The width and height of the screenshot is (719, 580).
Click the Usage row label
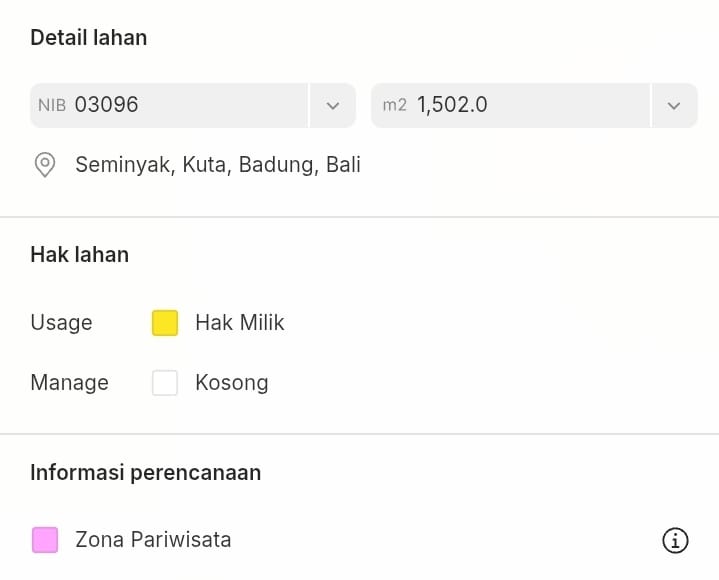[61, 323]
